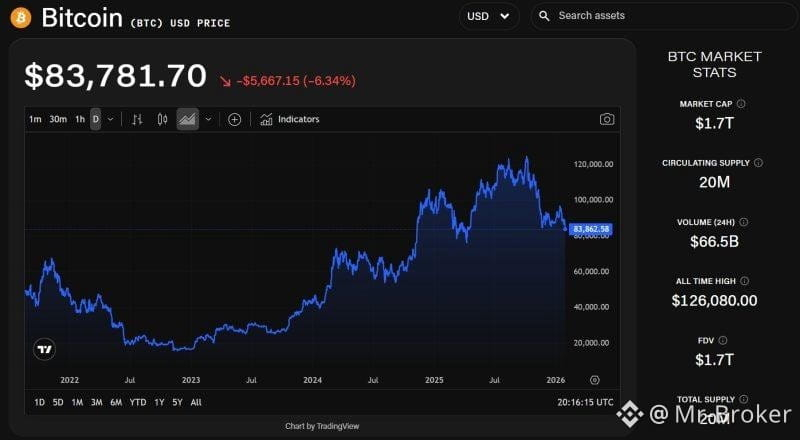Switch to 30m interval
The image size is (800, 440).
58,119
